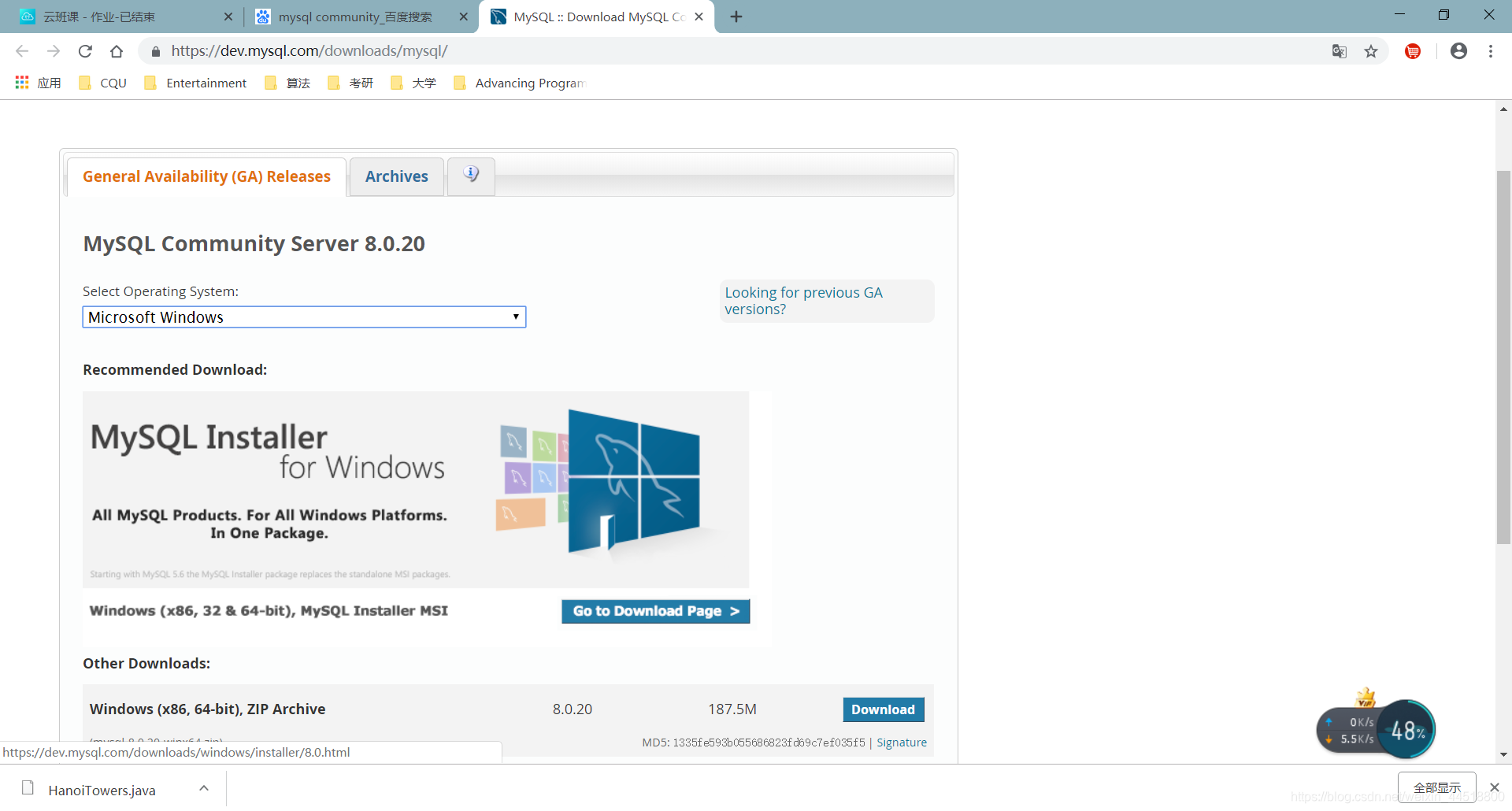Click 全部显示 show all downloads button
The width and height of the screenshot is (1512, 811).
(1436, 787)
